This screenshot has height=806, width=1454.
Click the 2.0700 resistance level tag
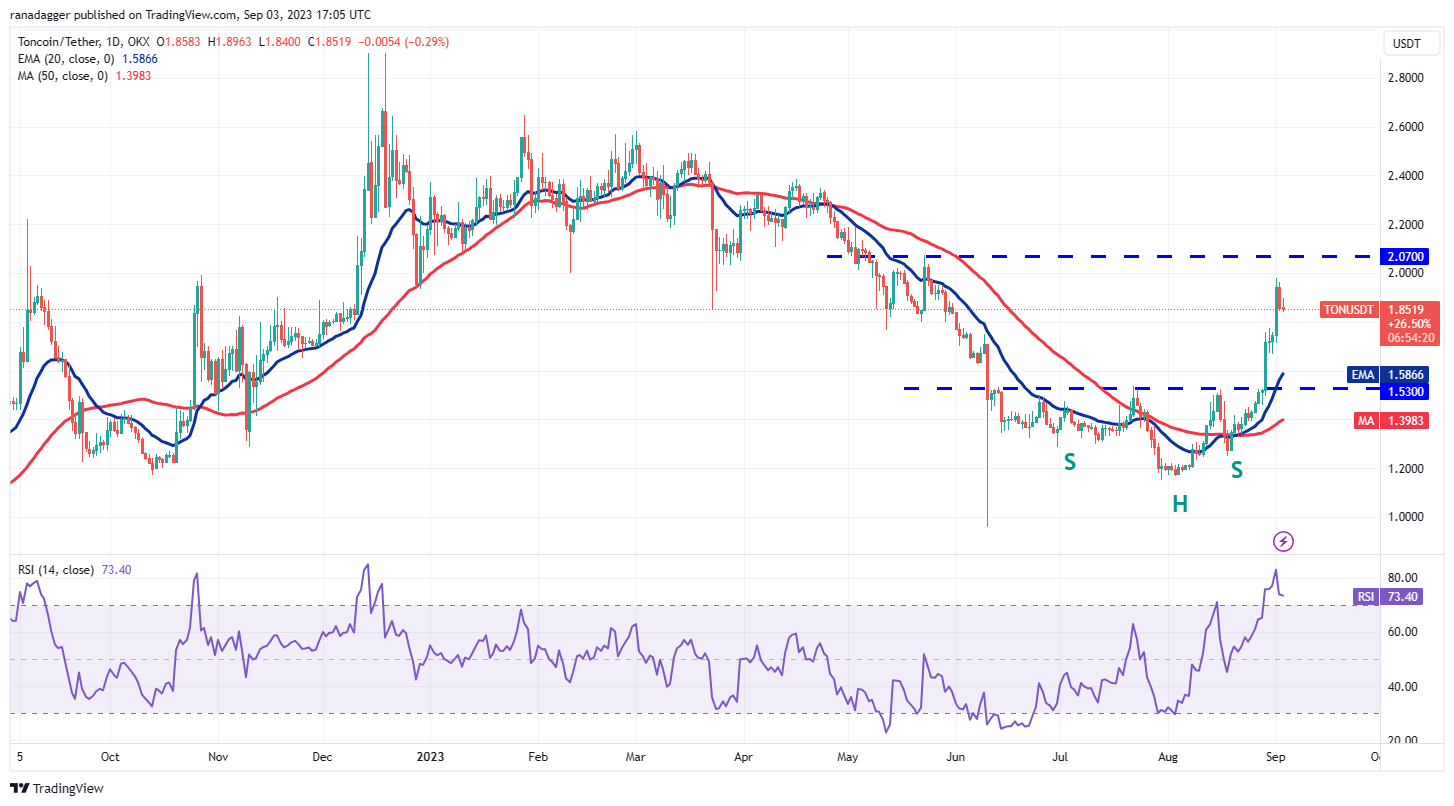coord(1404,257)
